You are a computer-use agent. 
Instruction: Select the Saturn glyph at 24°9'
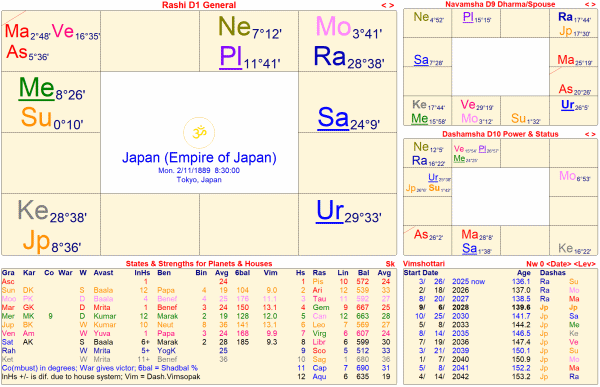[x=333, y=118]
